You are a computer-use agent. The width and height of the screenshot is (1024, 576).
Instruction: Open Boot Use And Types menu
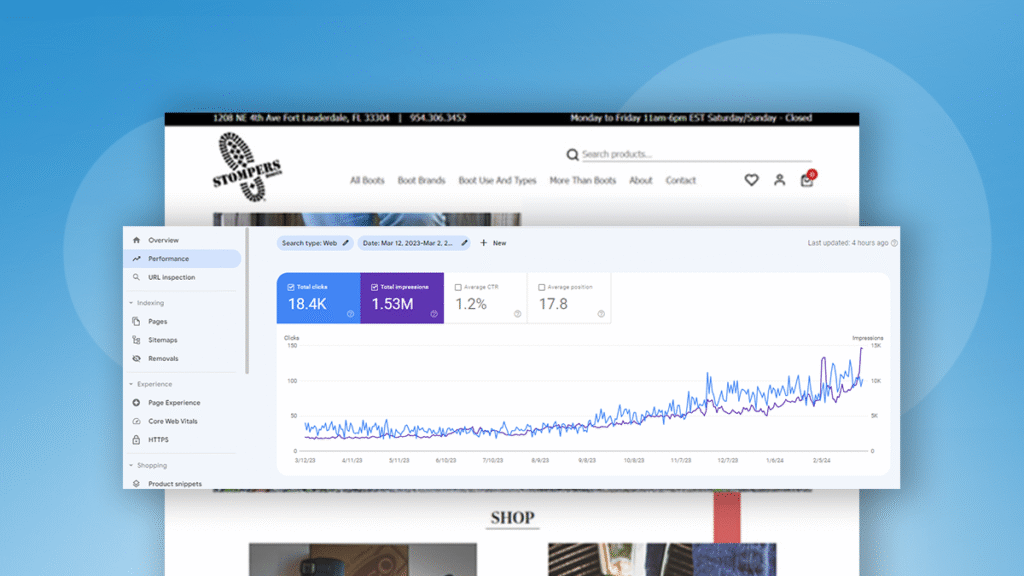click(x=497, y=180)
